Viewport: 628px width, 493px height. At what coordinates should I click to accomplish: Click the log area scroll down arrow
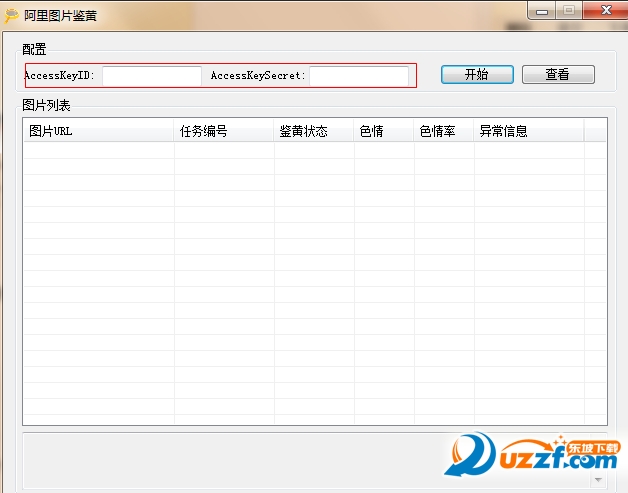tap(598, 479)
